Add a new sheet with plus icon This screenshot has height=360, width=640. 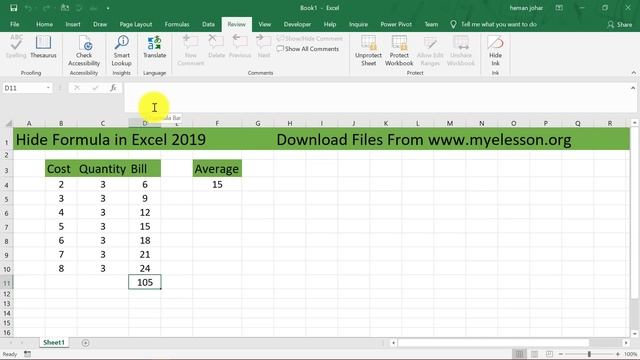pyautogui.click(x=85, y=343)
